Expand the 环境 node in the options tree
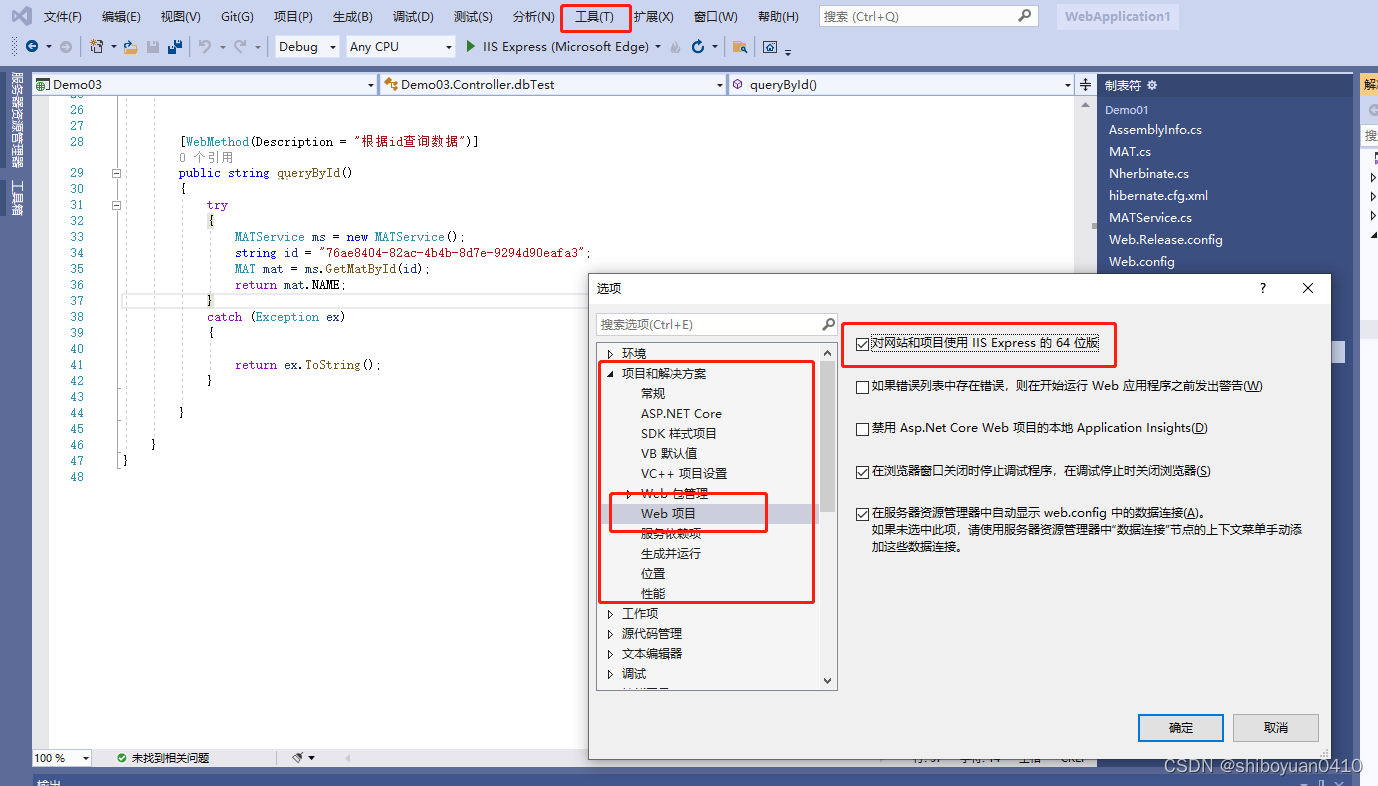 [x=611, y=352]
